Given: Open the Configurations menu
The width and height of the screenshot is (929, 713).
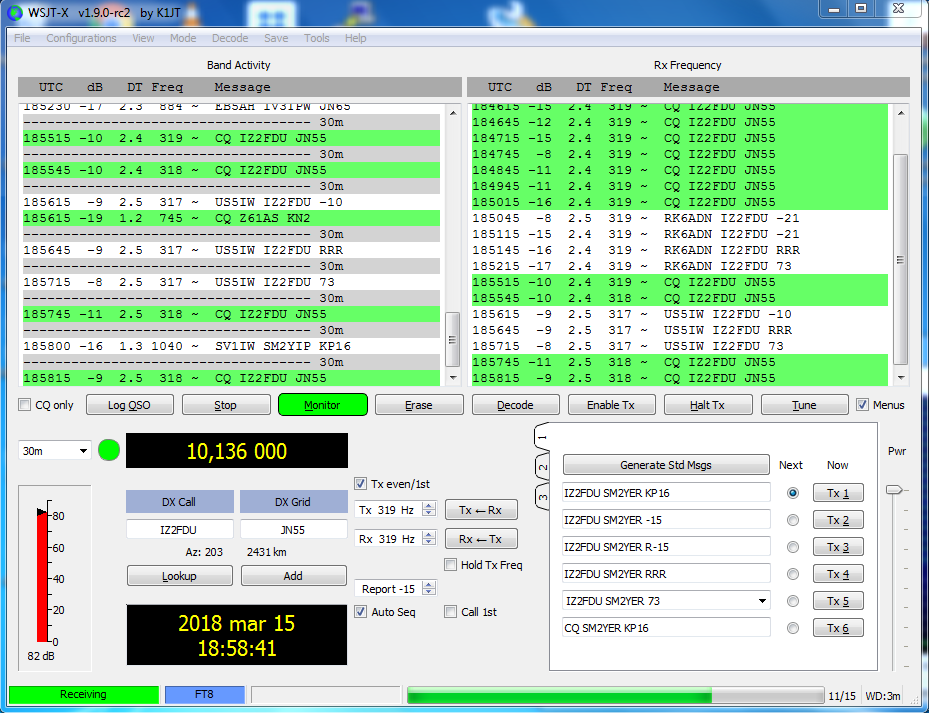Looking at the screenshot, I should [81, 38].
